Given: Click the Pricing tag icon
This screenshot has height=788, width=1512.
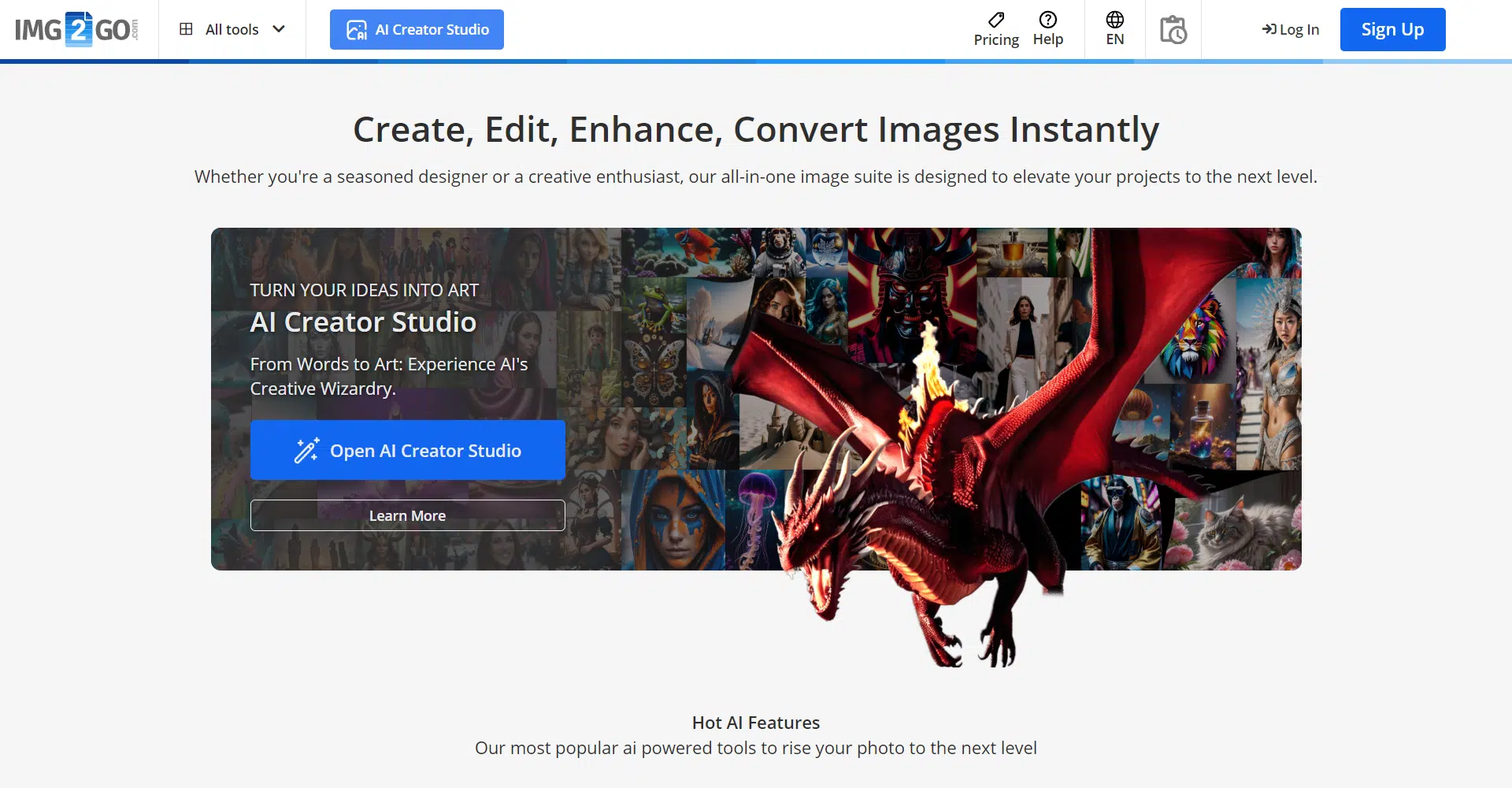Looking at the screenshot, I should 996,20.
